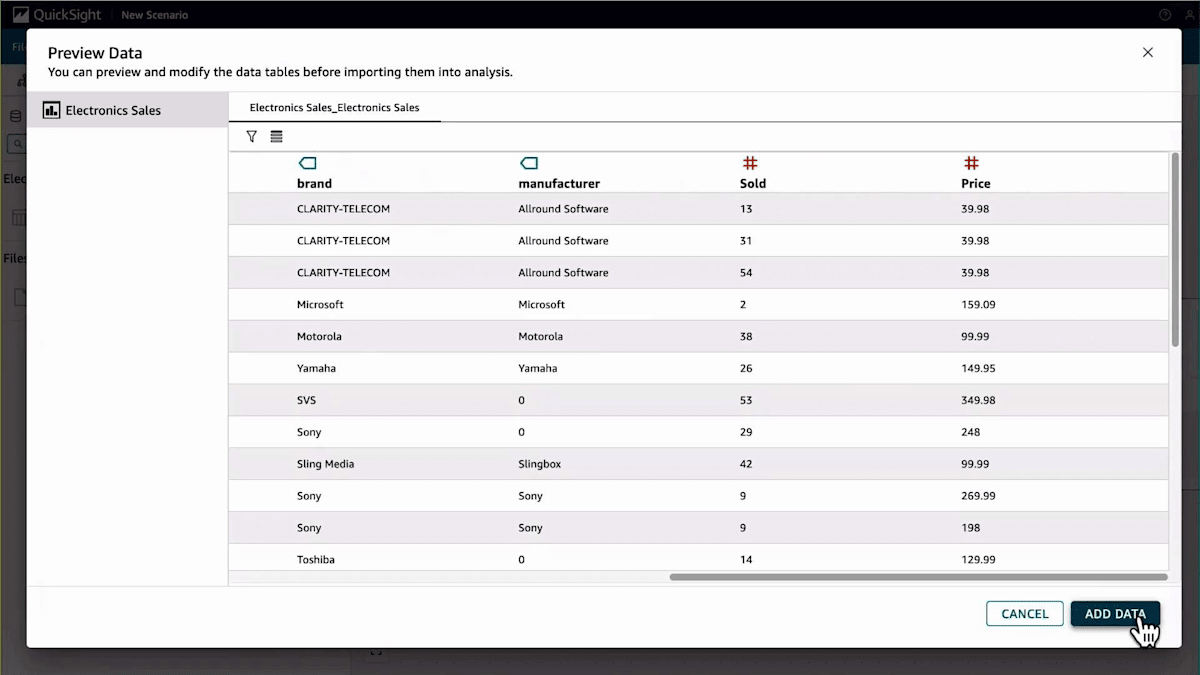Click the Sold value 2

coord(743,304)
